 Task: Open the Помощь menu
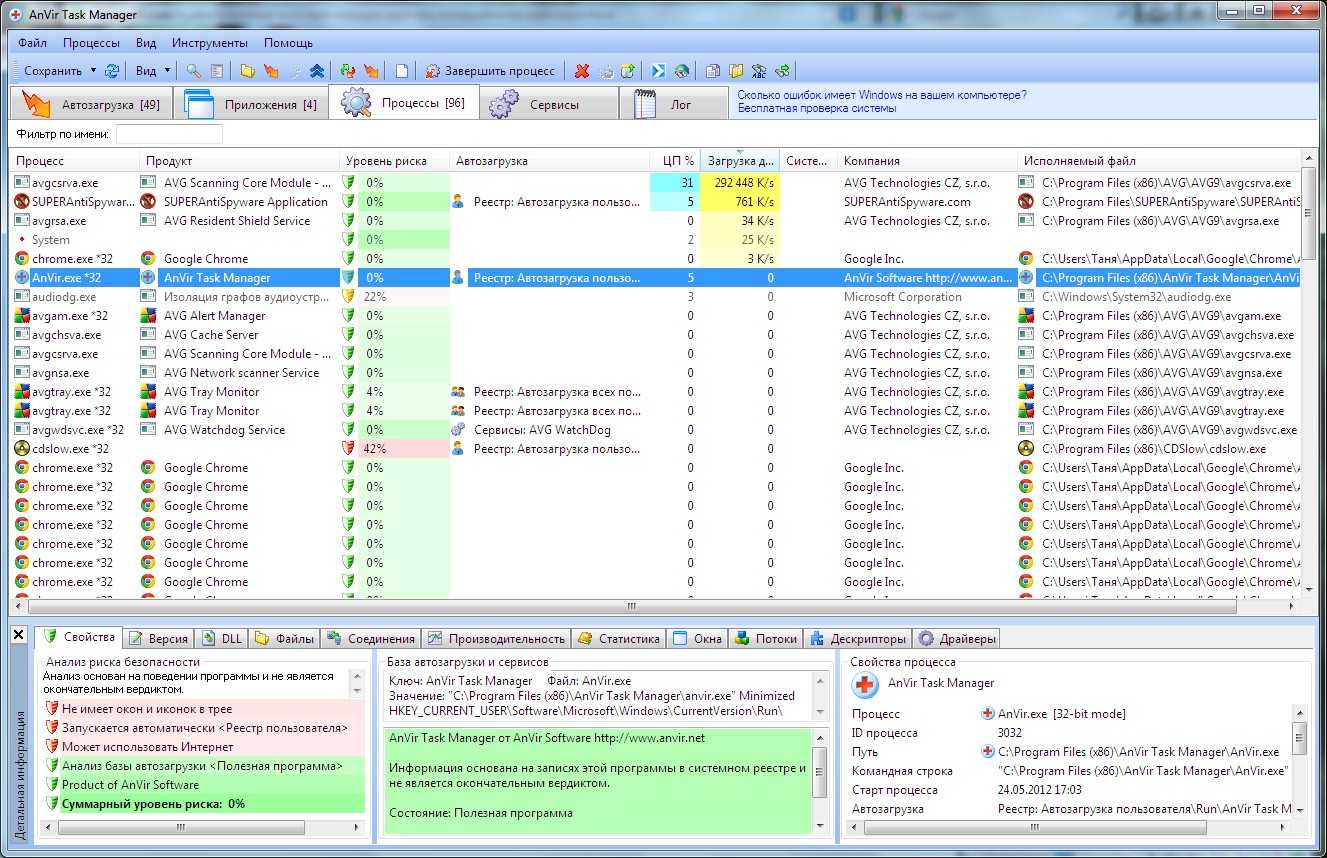289,43
